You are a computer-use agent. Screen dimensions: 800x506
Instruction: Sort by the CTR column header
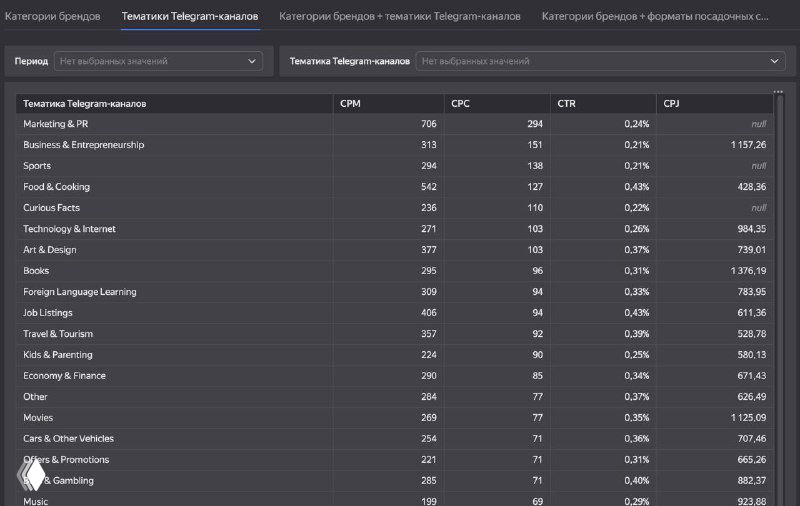coord(568,103)
